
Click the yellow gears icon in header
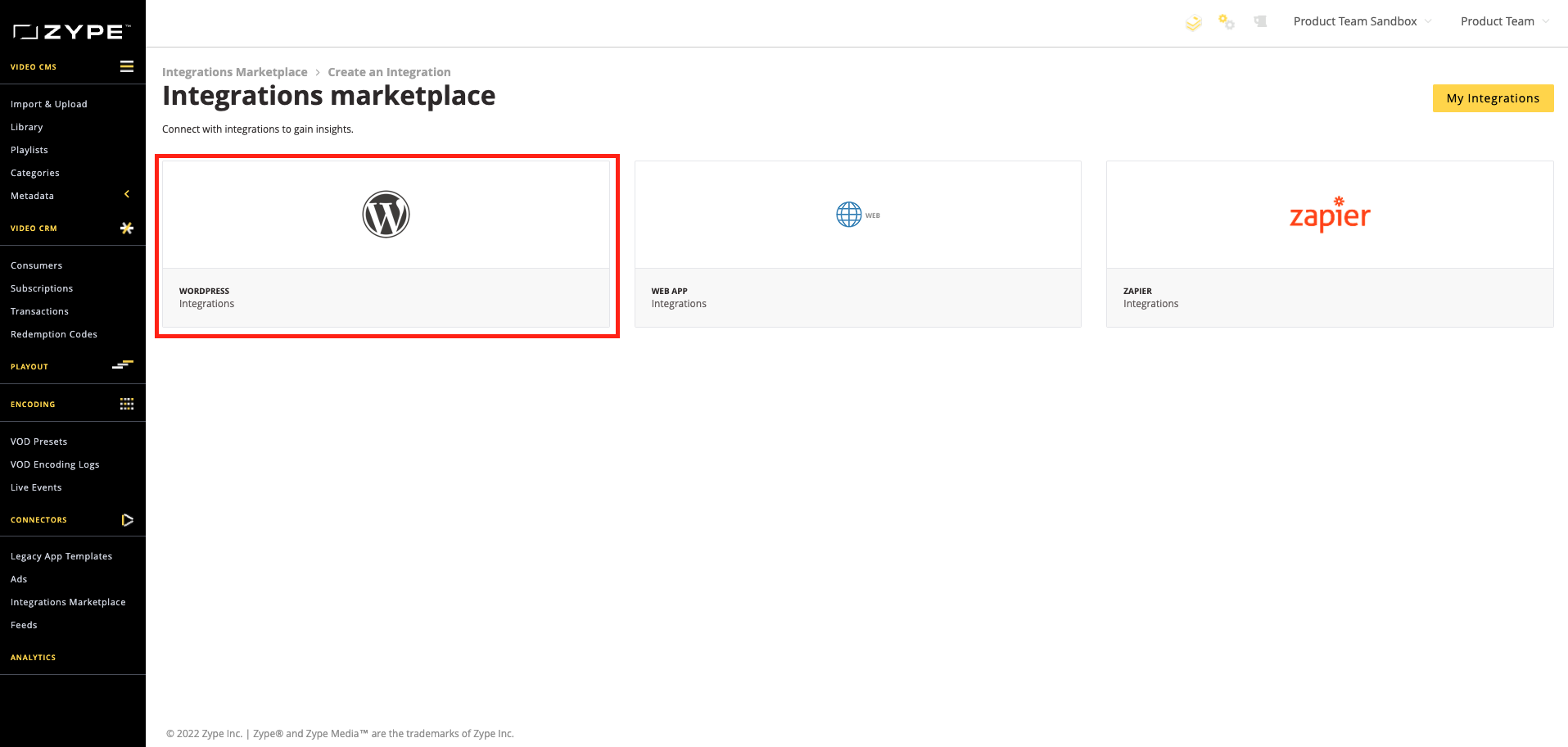point(1227,22)
